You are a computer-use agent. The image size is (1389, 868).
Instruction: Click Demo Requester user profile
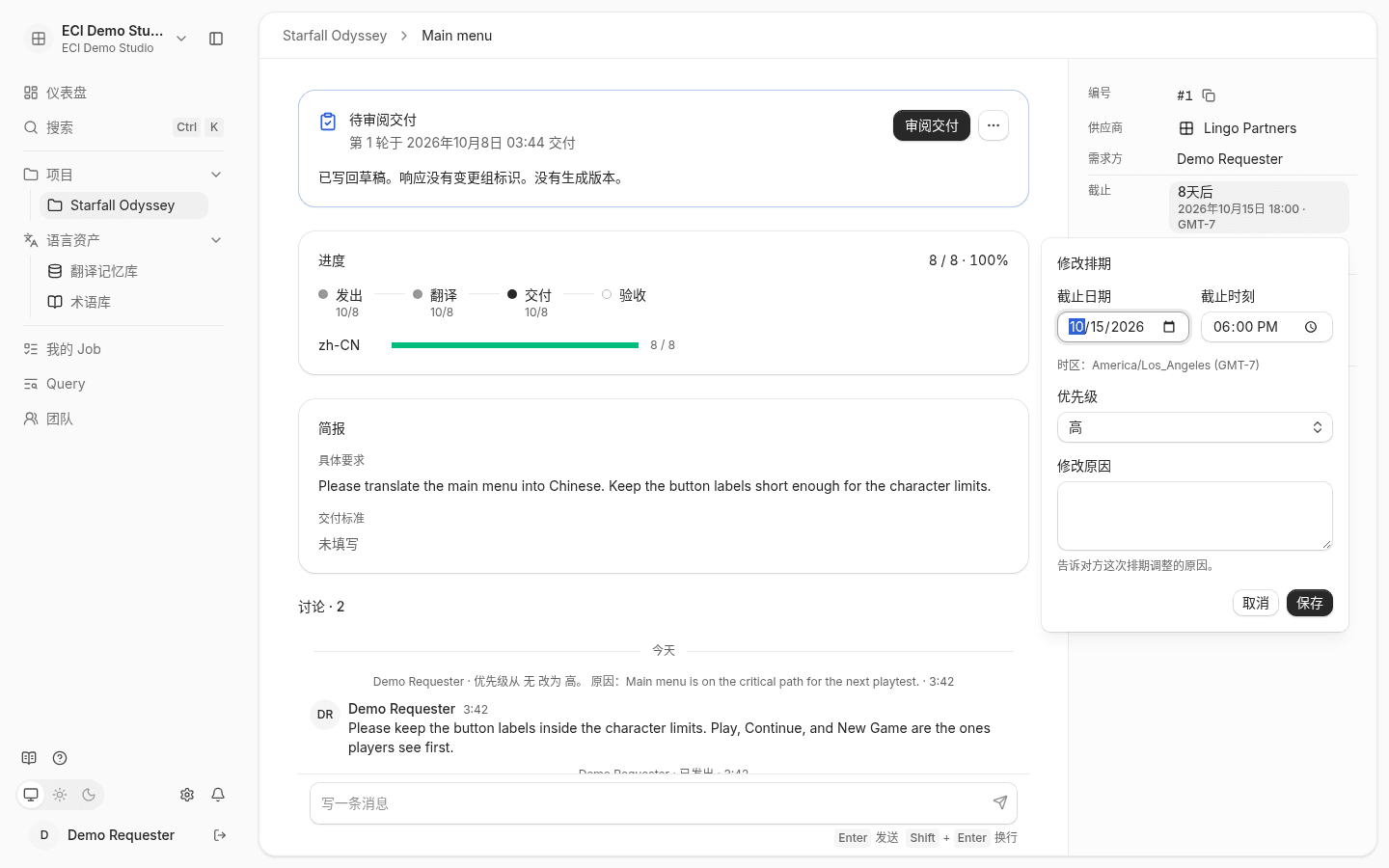104,835
